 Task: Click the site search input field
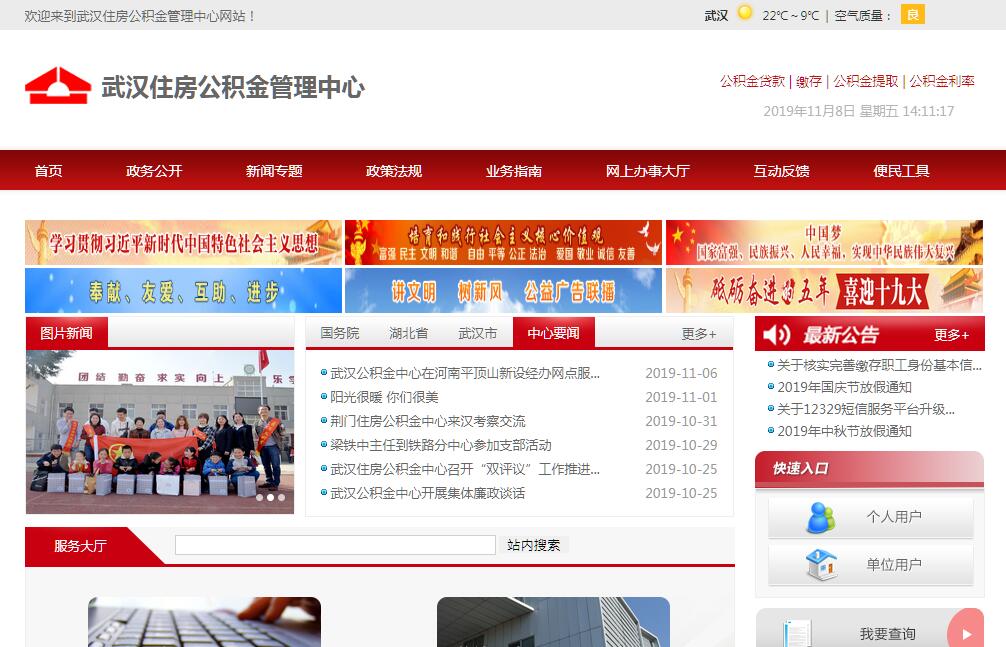tap(335, 545)
